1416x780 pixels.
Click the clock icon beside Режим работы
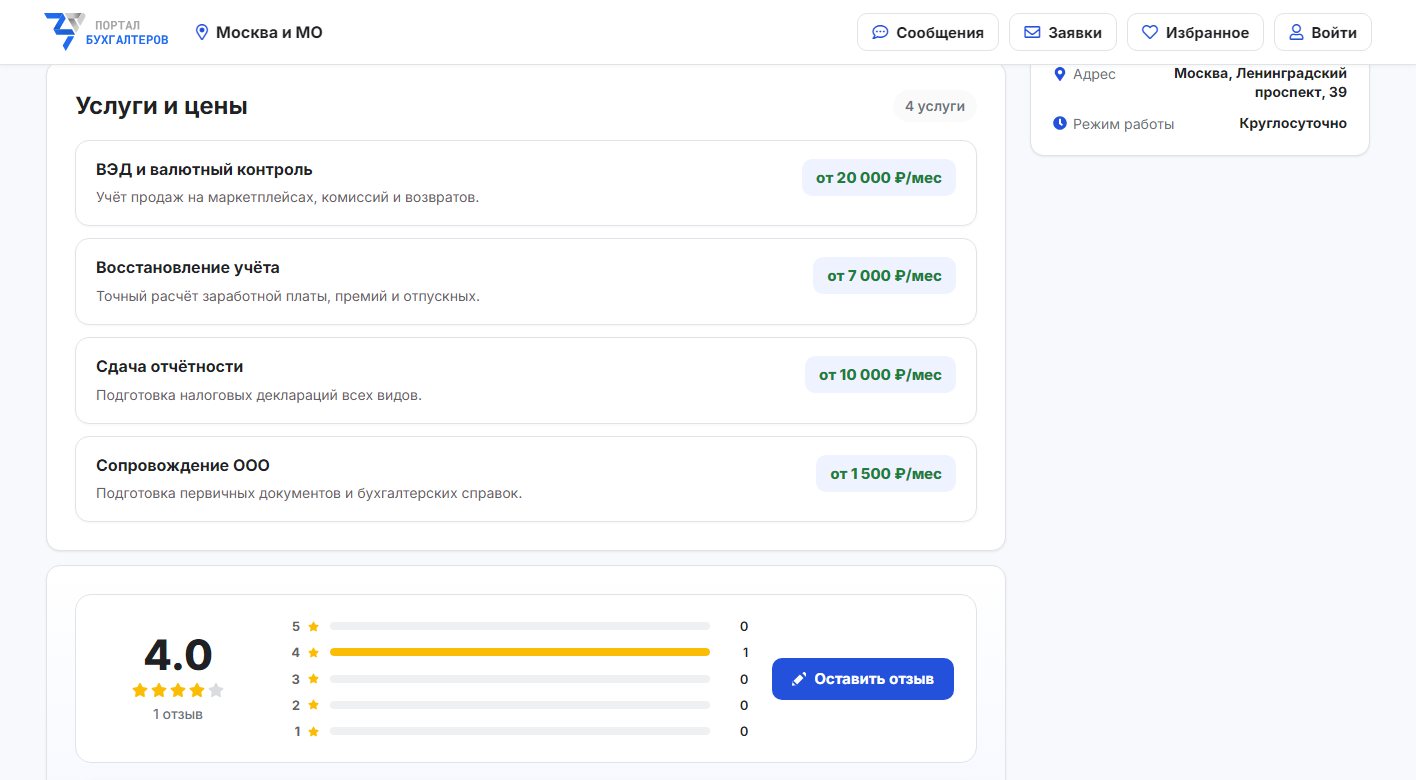[1060, 123]
